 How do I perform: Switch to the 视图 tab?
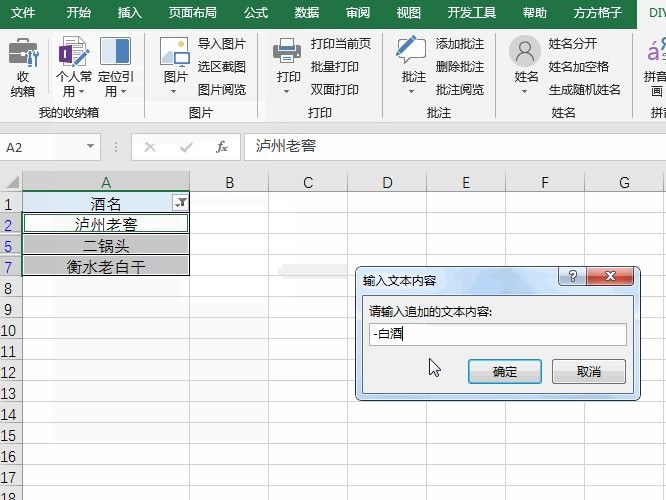(409, 13)
